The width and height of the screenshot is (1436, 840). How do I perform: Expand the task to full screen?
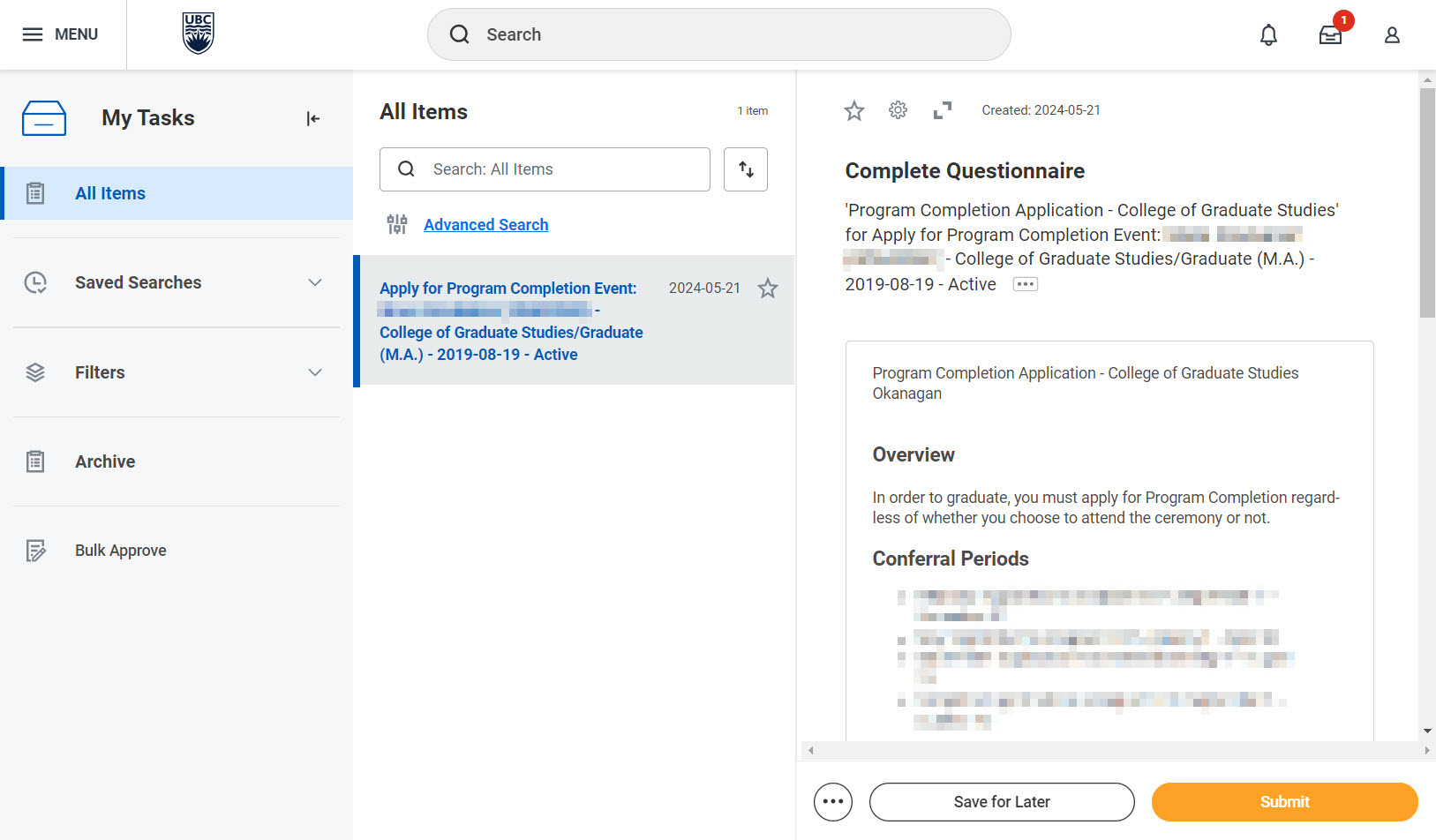tap(943, 110)
